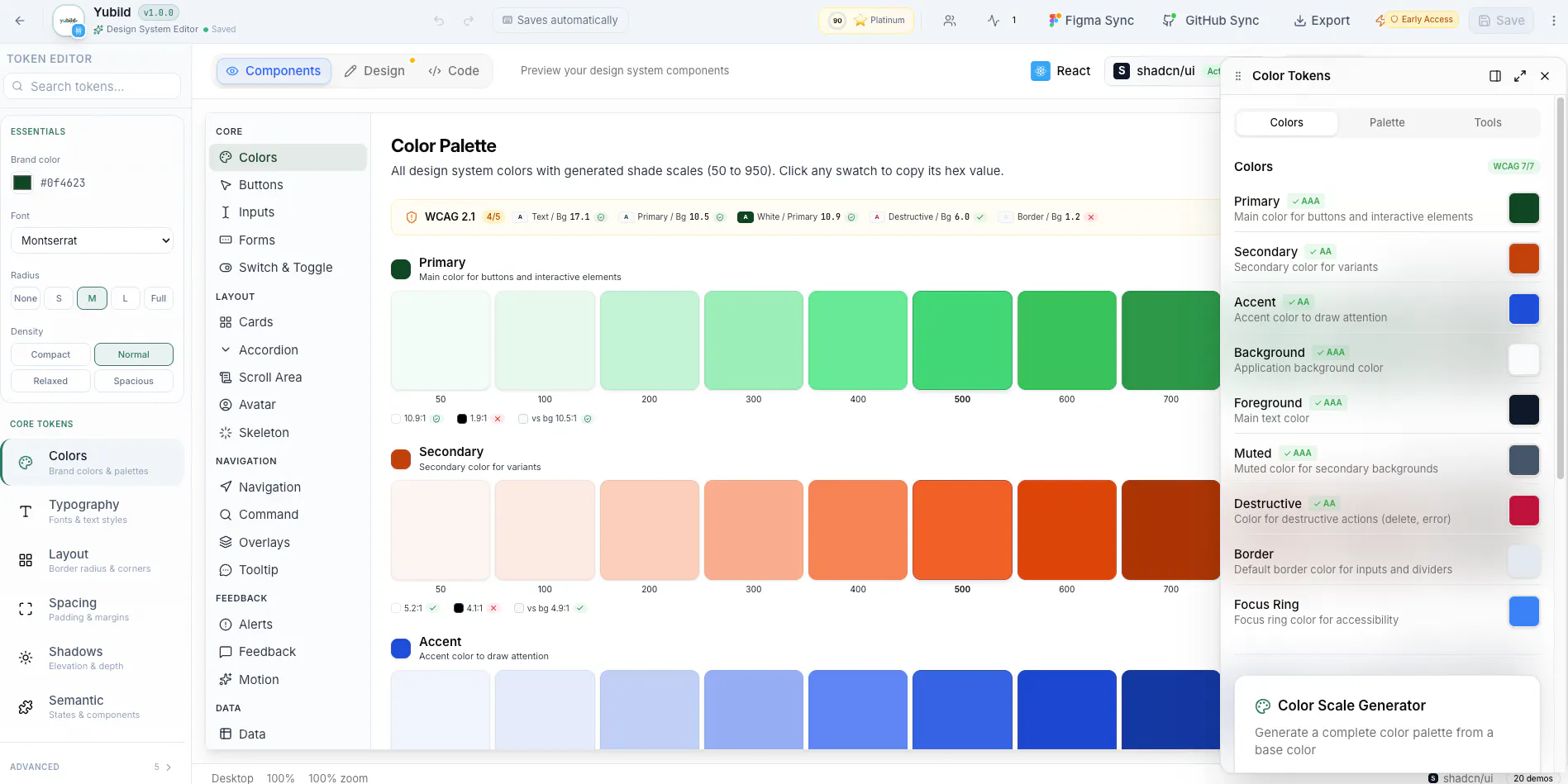Viewport: 1568px width, 784px height.
Task: Expand Color Tokens panel to fullscreen
Action: pos(1520,76)
